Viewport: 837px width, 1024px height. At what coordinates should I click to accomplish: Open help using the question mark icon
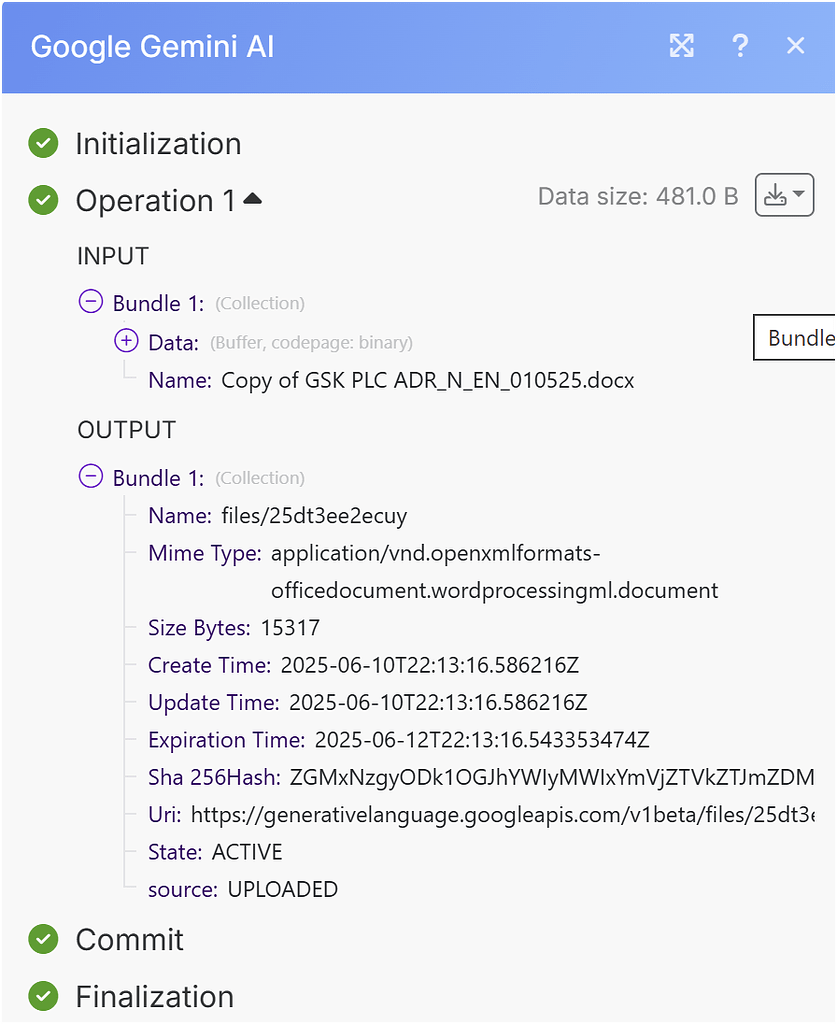740,46
